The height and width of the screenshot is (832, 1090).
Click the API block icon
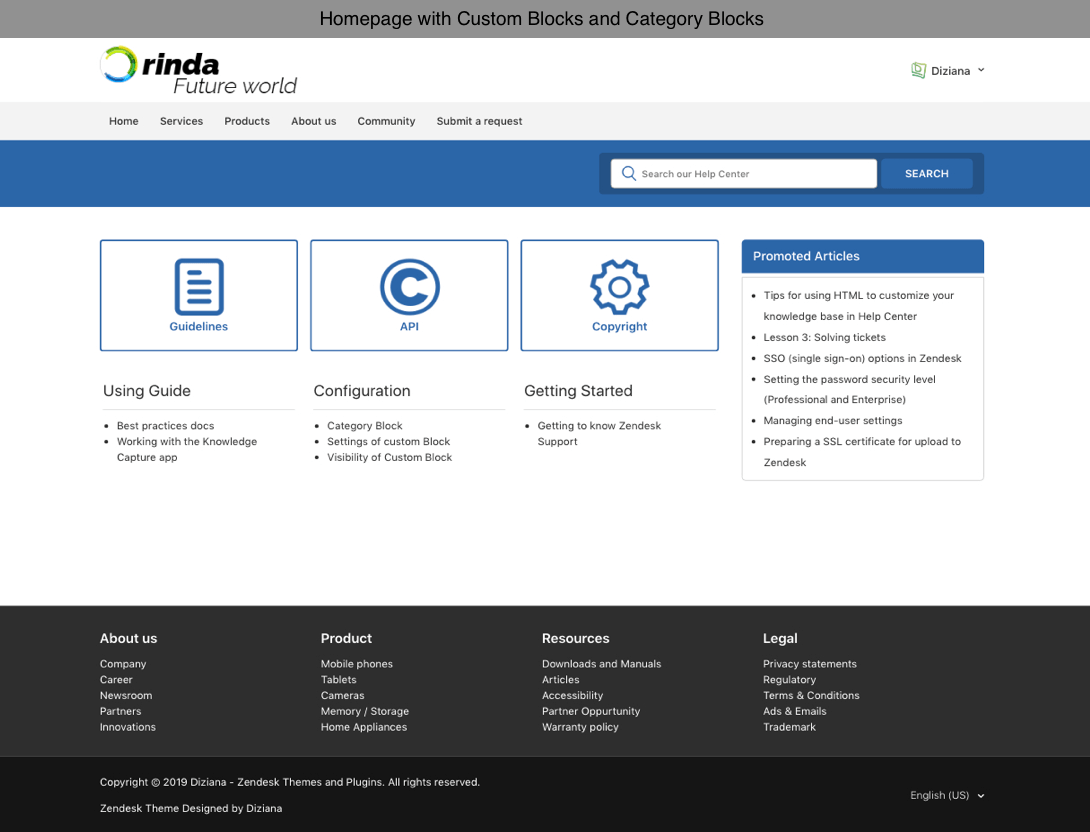[409, 287]
